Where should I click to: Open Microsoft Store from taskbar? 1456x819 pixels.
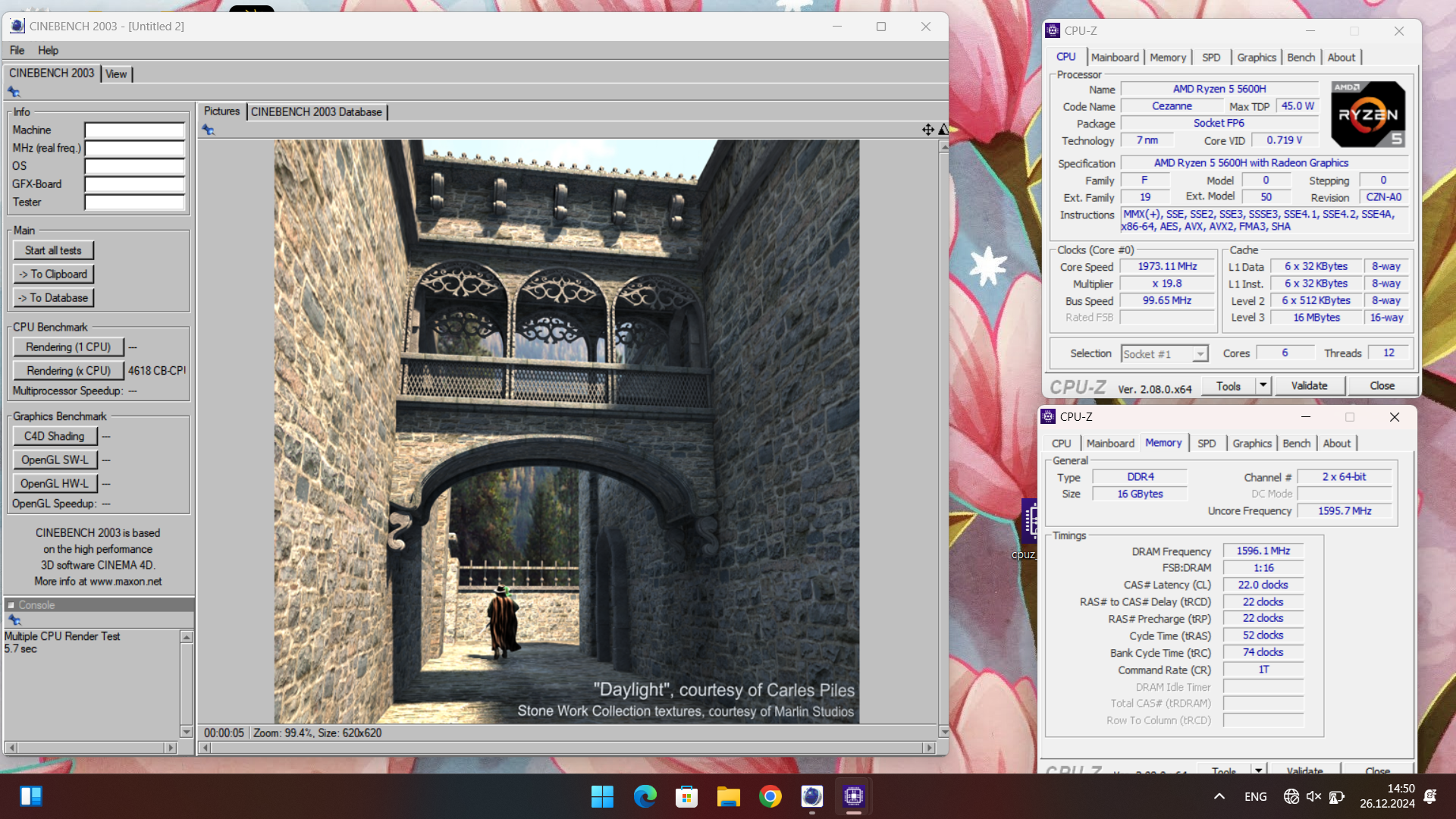point(686,796)
